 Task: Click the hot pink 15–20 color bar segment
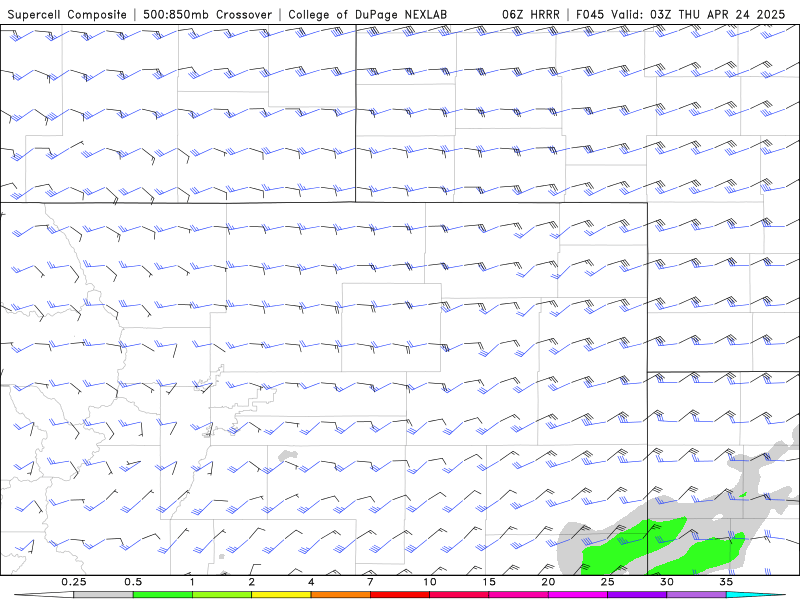pyautogui.click(x=518, y=595)
